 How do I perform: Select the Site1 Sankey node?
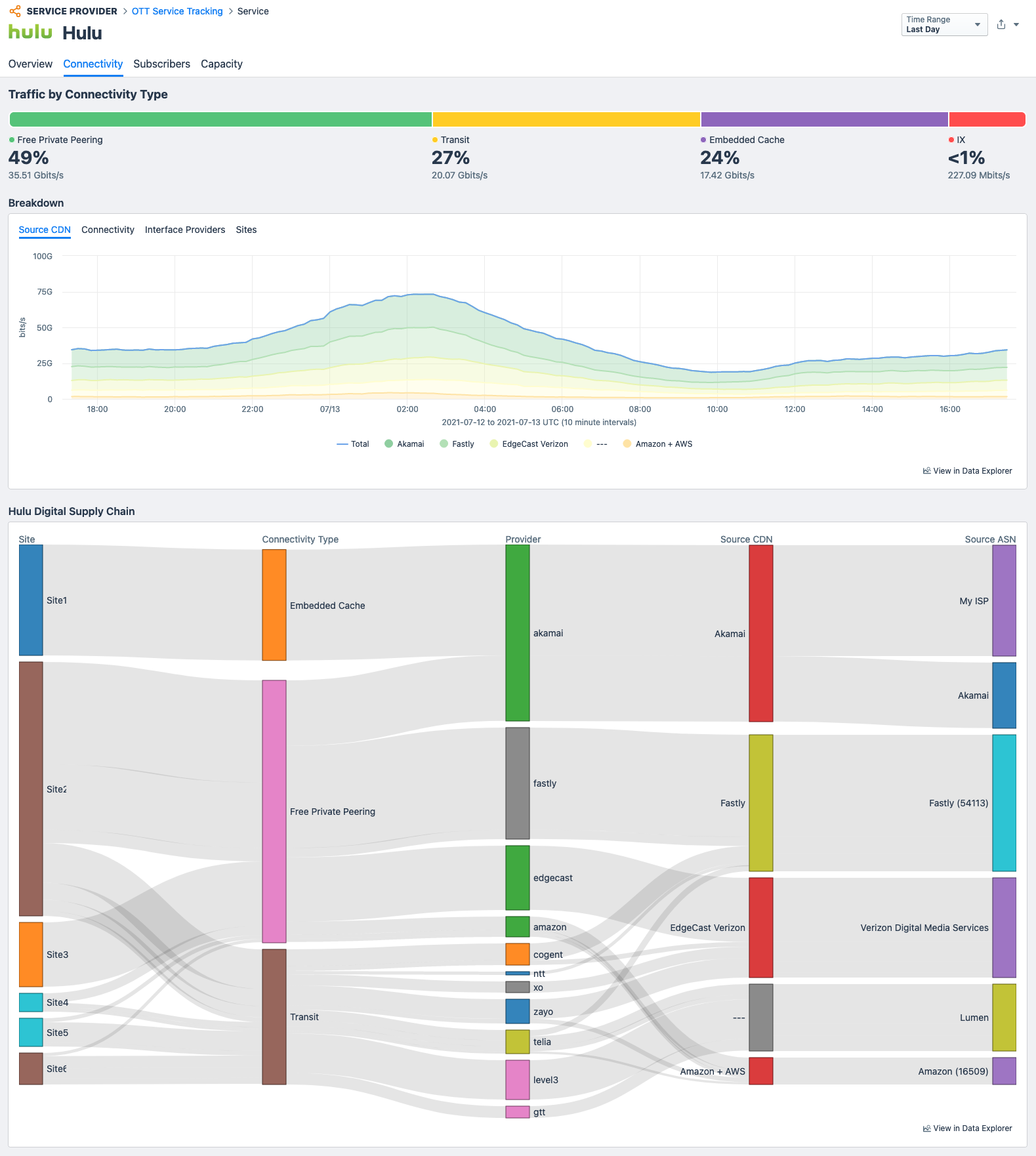[31, 600]
